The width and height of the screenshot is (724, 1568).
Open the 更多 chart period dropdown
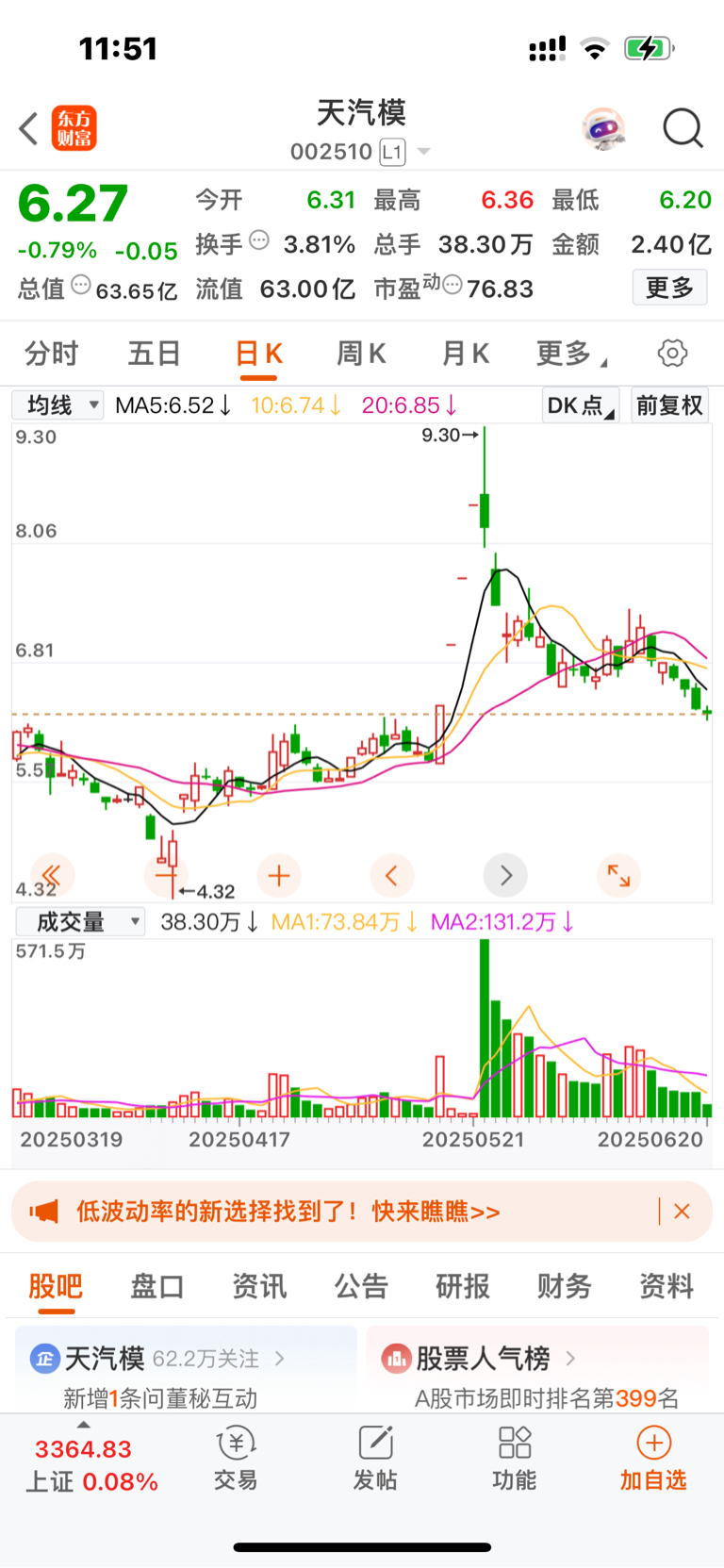click(571, 354)
